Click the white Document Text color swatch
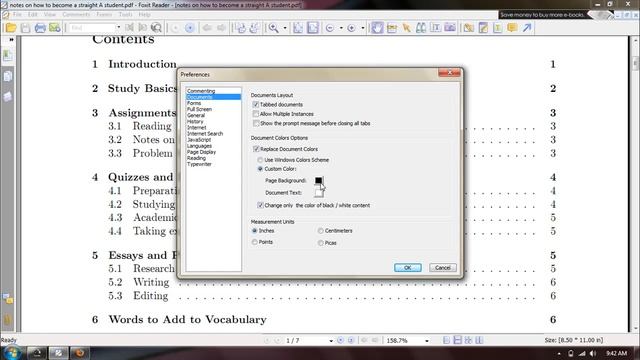The width and height of the screenshot is (640, 360). (318, 193)
